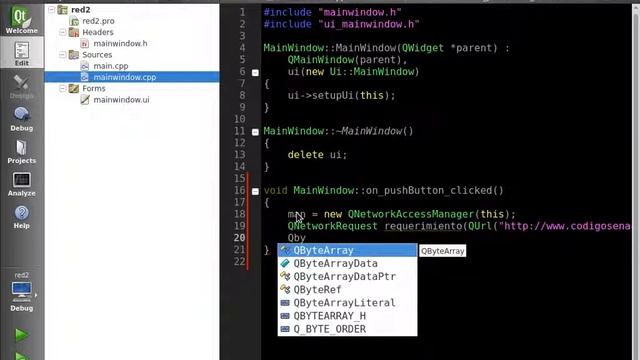Collapse the Sources tree node
The height and width of the screenshot is (360, 640).
coord(62,54)
